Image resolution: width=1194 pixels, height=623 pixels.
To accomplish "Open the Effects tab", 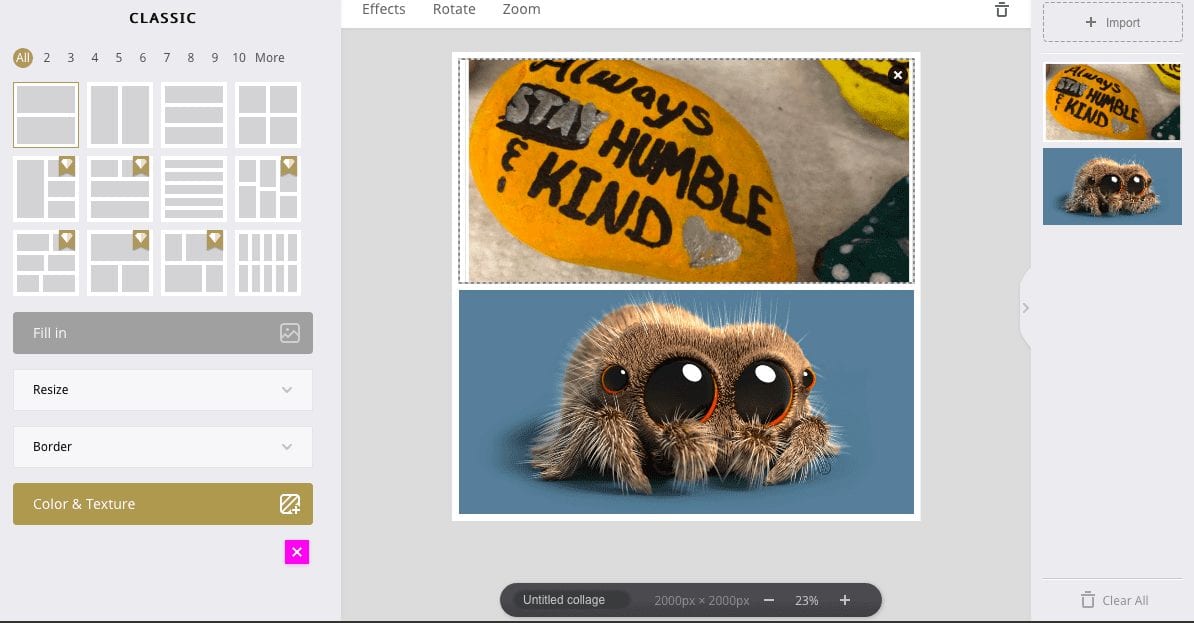I will [384, 9].
